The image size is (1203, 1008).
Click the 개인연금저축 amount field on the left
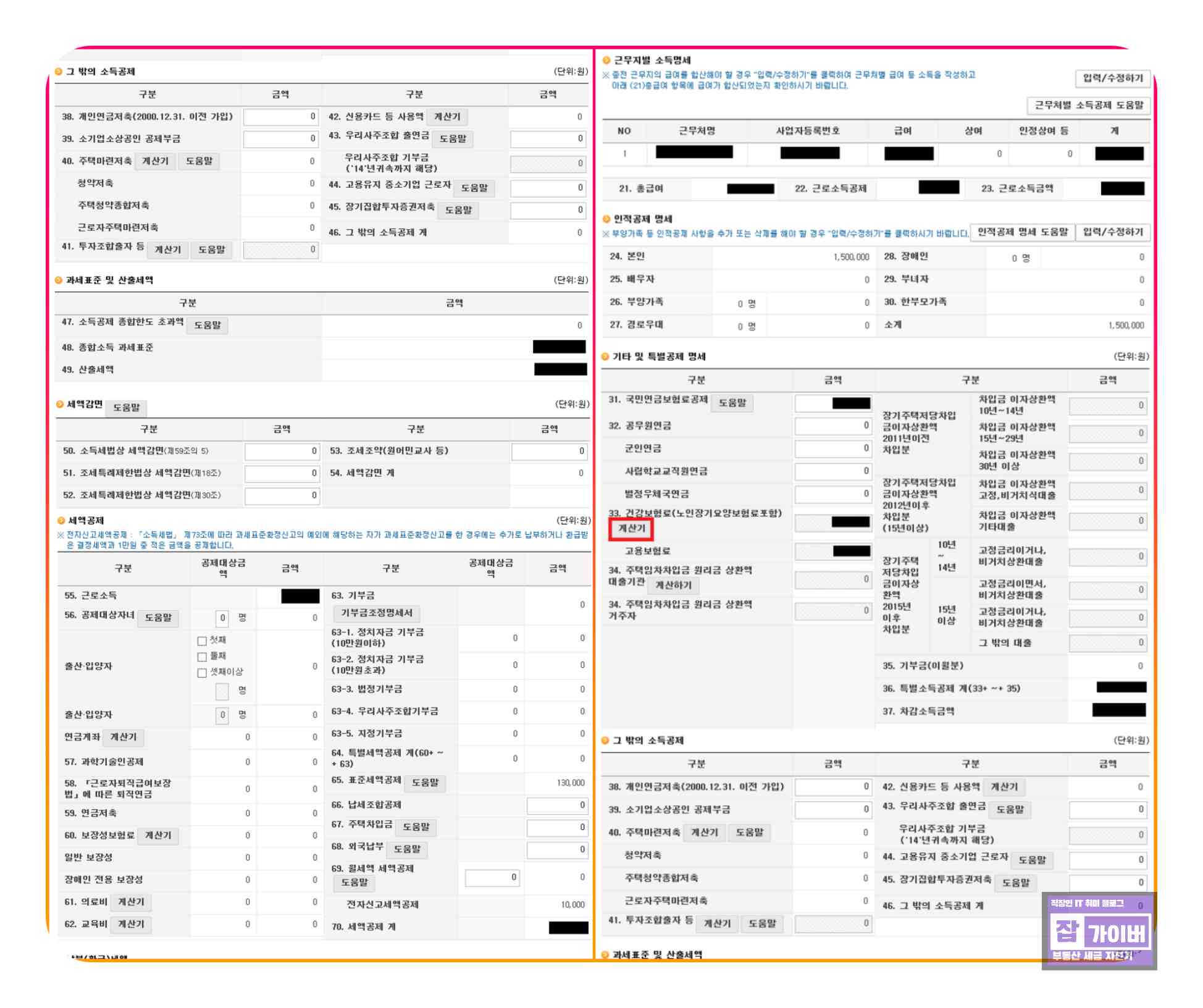pyautogui.click(x=281, y=117)
